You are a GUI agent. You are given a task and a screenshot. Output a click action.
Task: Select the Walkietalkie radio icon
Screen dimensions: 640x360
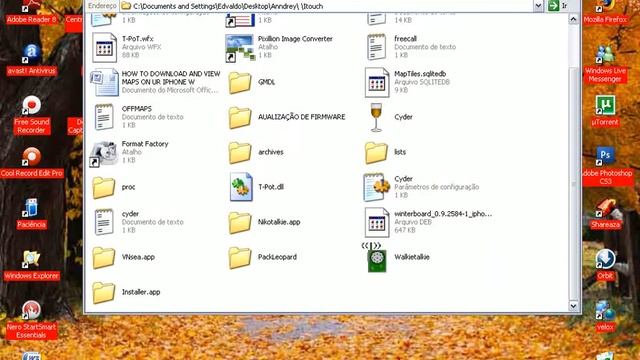pos(376,258)
